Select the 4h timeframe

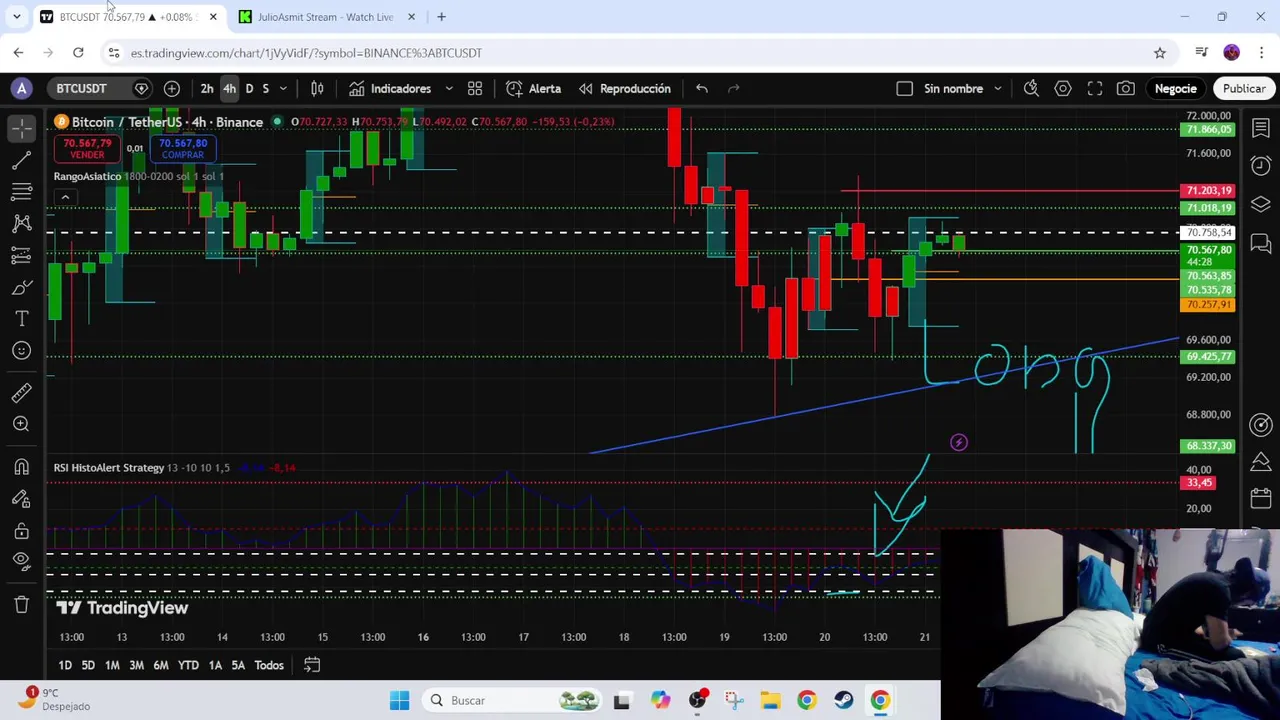tap(229, 88)
